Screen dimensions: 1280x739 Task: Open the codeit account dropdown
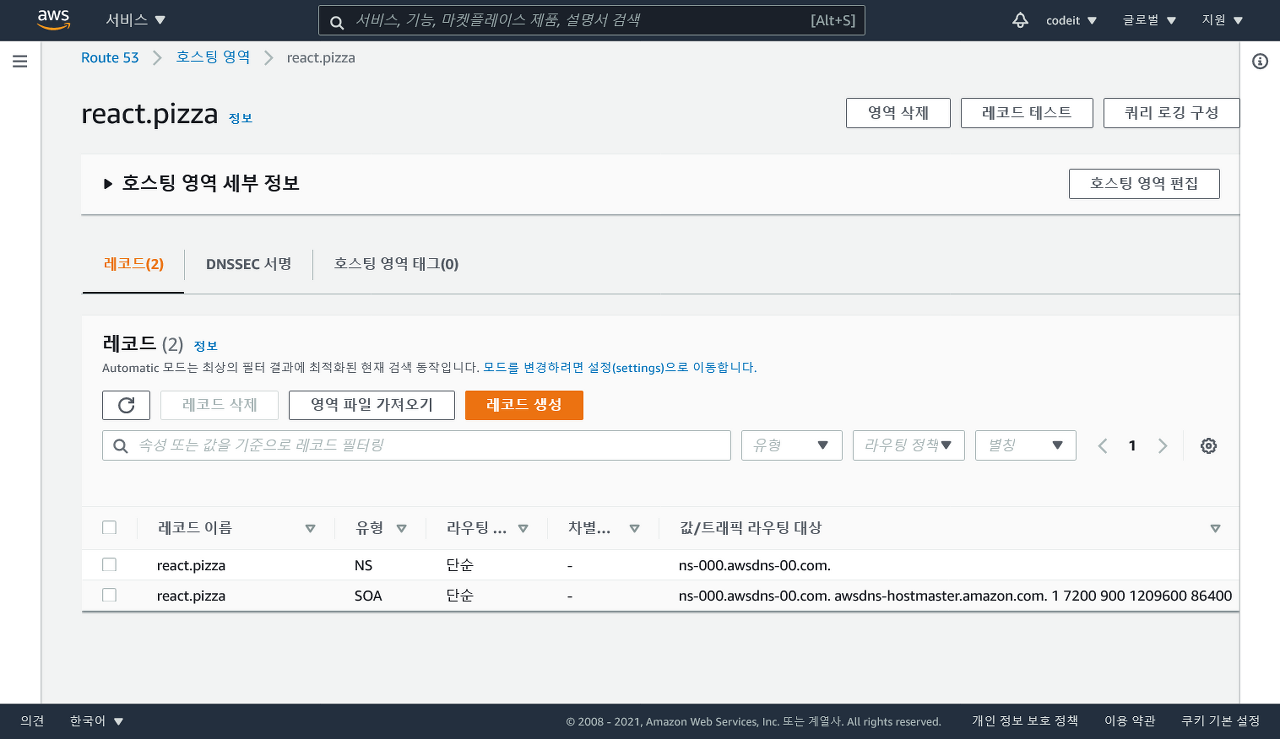(x=1071, y=20)
